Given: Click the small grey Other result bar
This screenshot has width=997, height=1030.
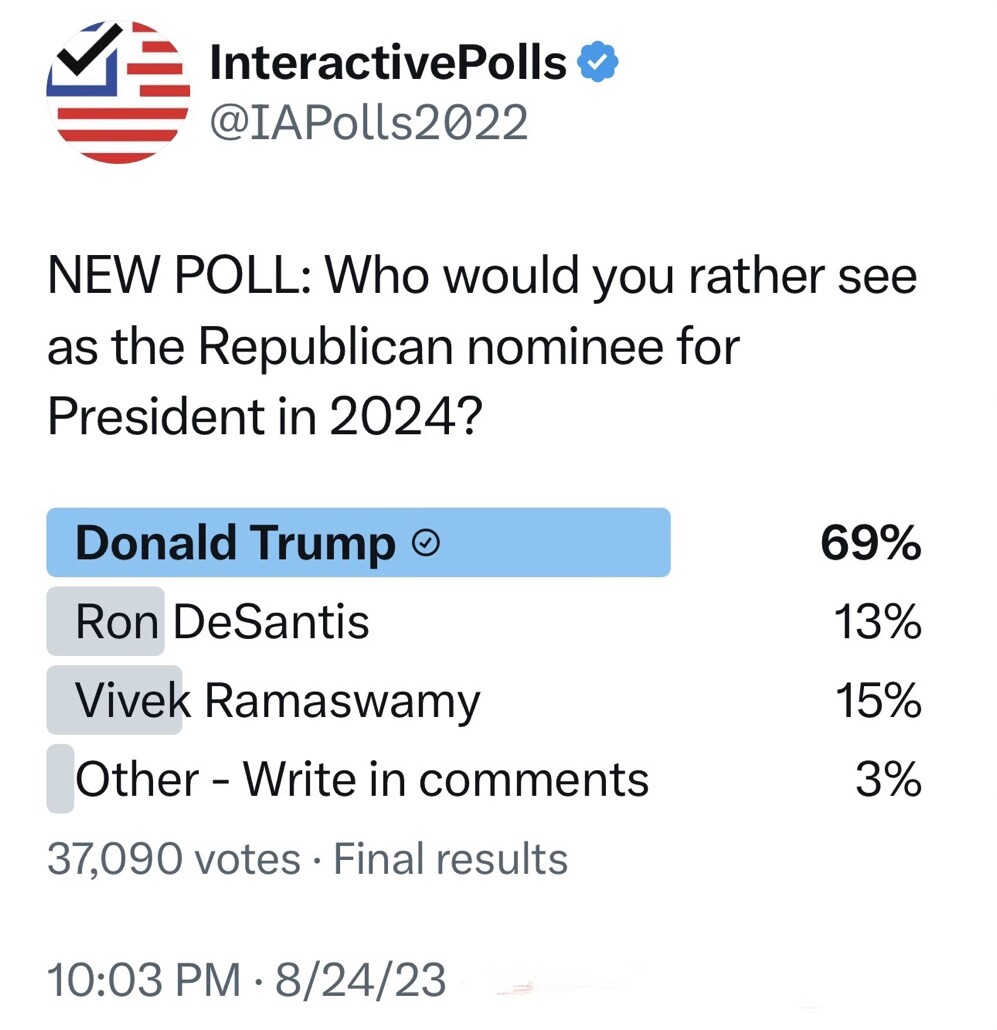Looking at the screenshot, I should 60,779.
